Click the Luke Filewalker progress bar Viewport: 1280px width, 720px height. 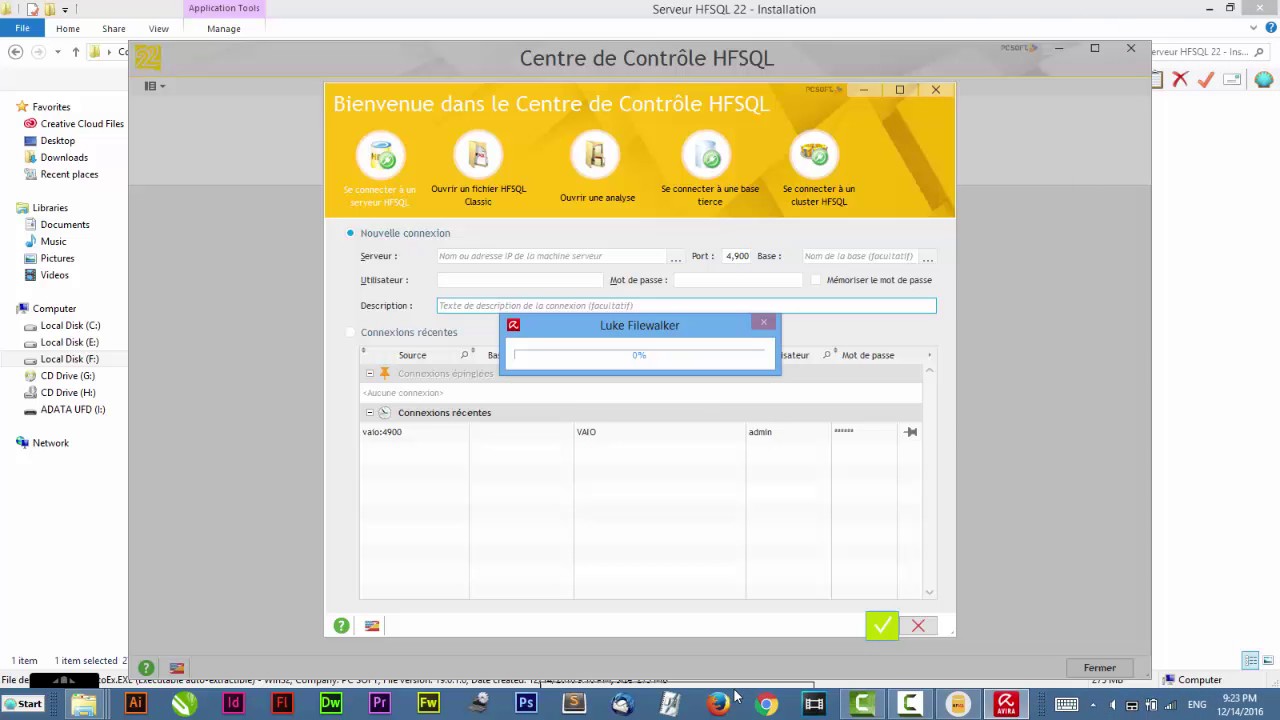(639, 355)
